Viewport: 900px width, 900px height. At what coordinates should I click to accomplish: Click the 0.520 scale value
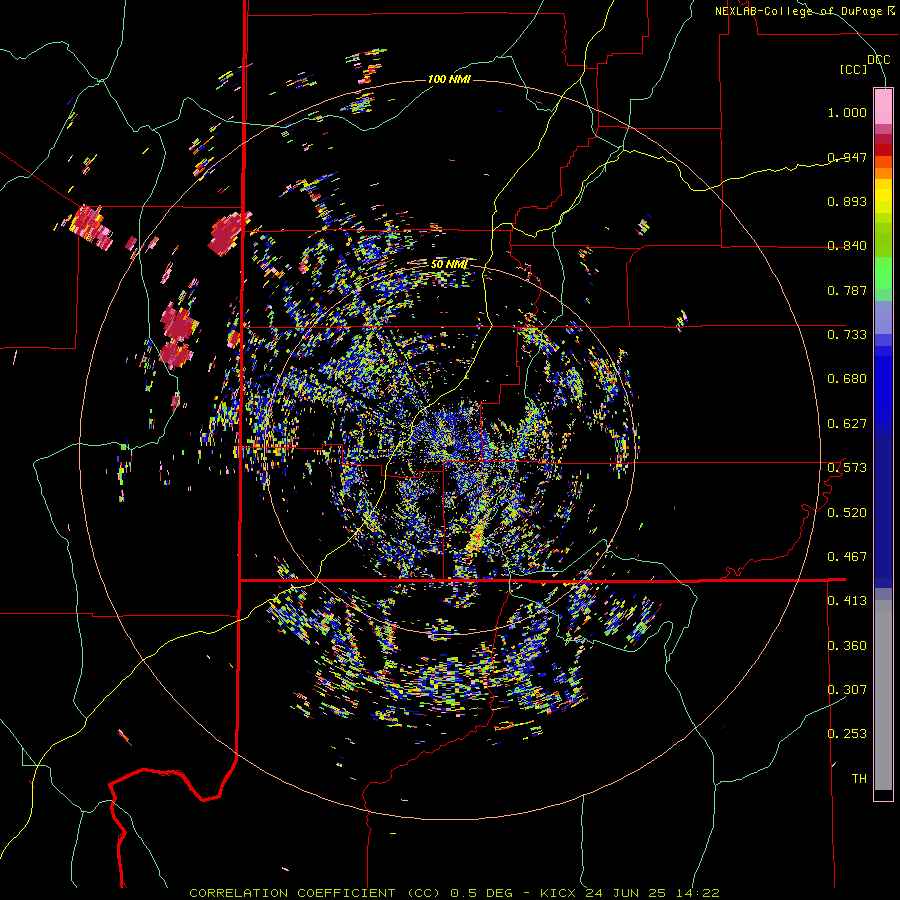click(x=847, y=513)
